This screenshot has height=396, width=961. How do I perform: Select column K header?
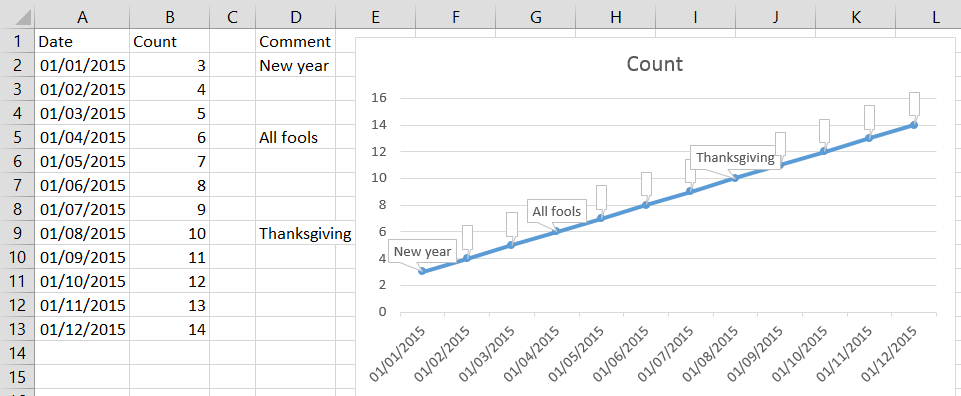click(x=856, y=18)
